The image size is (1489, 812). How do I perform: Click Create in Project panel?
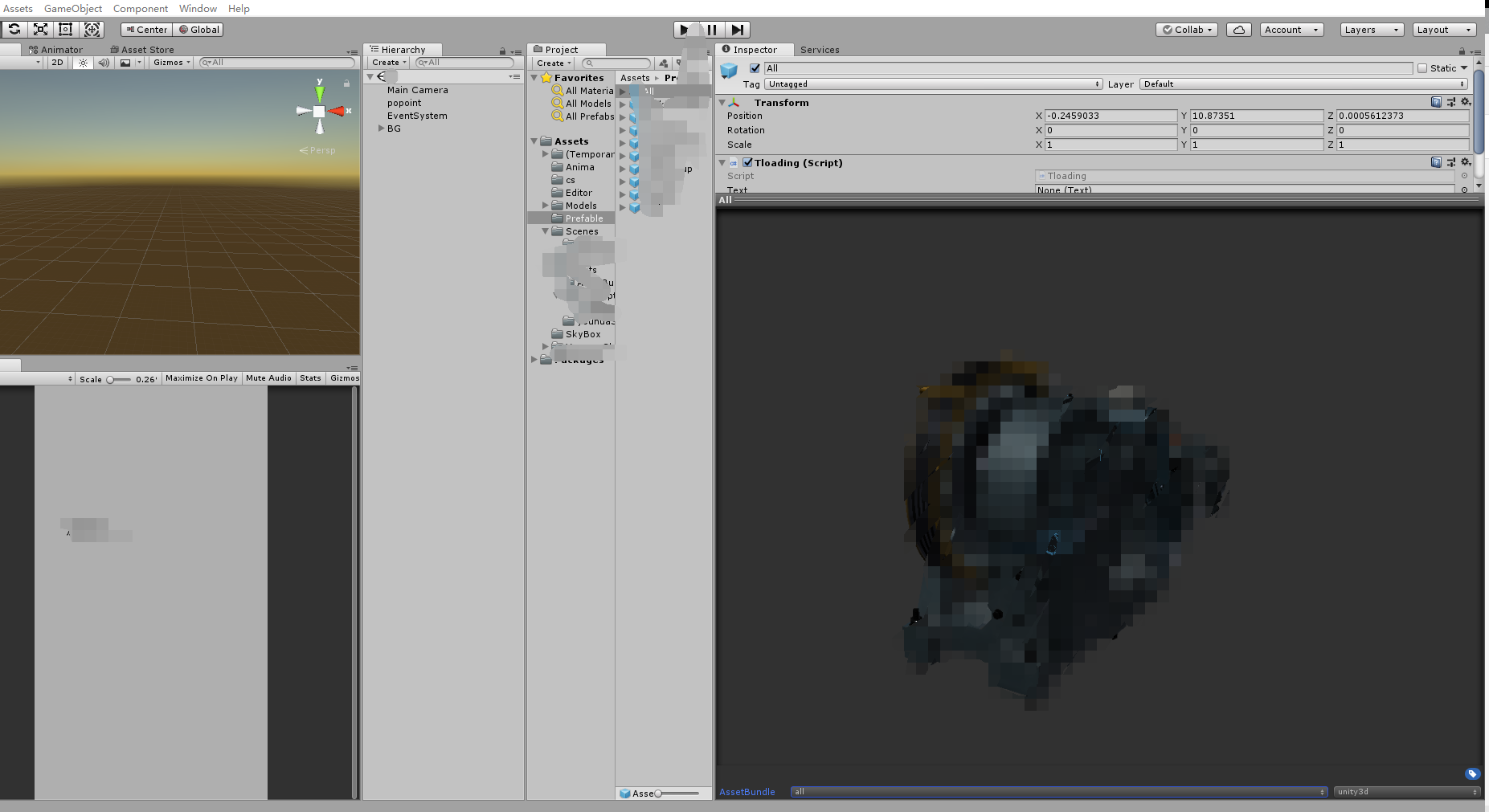tap(553, 63)
